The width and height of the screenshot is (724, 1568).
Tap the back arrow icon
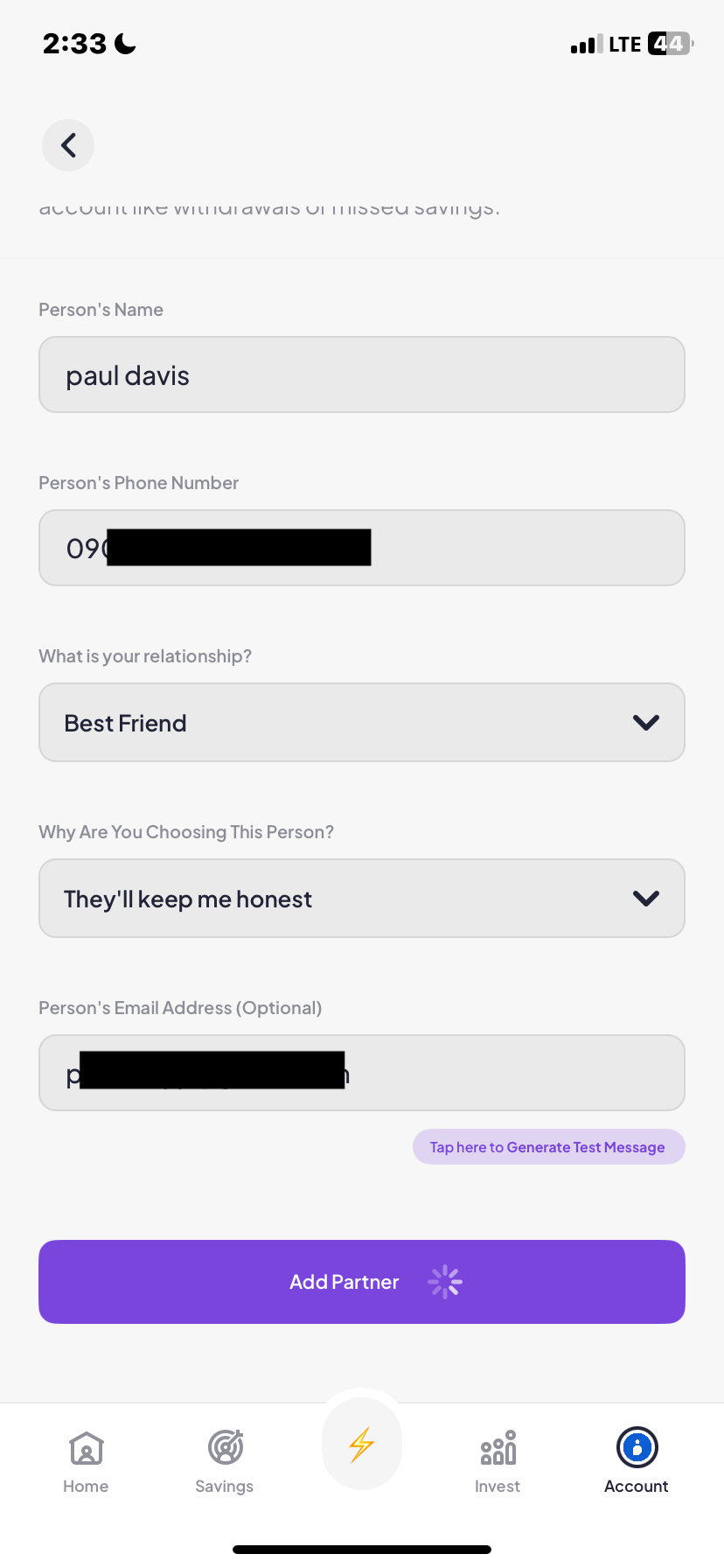[x=68, y=145]
